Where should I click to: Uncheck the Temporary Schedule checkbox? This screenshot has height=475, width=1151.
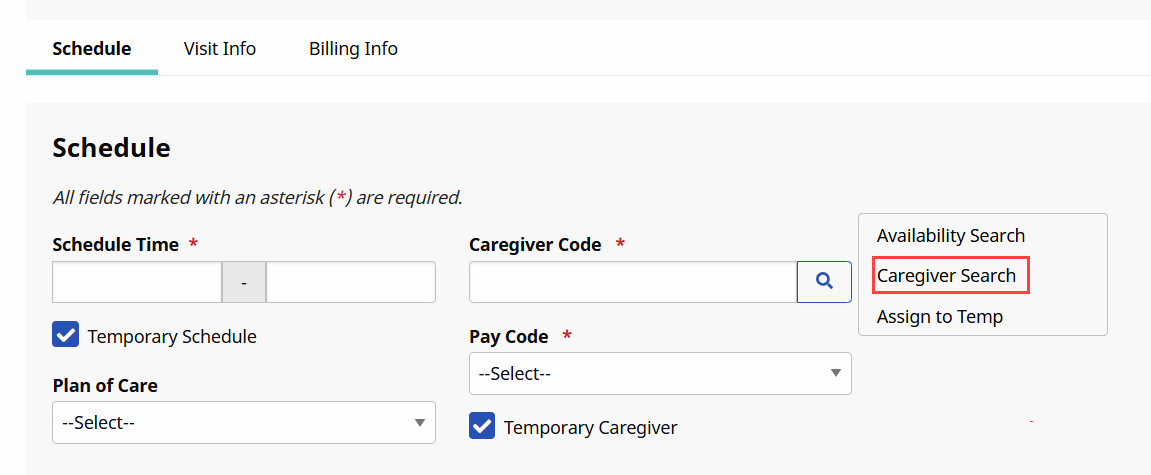(66, 335)
